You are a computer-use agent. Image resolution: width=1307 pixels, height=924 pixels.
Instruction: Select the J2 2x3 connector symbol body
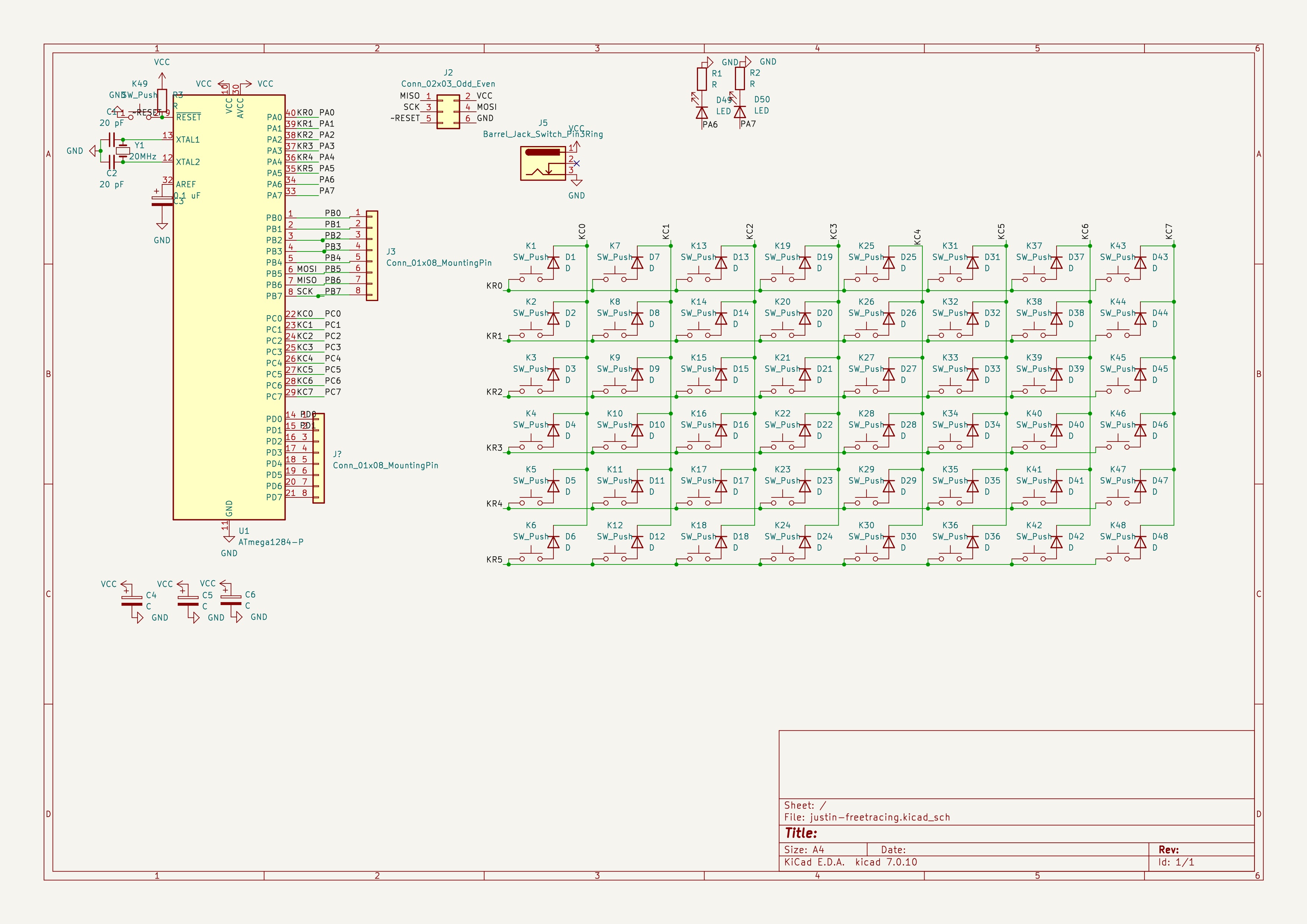448,111
